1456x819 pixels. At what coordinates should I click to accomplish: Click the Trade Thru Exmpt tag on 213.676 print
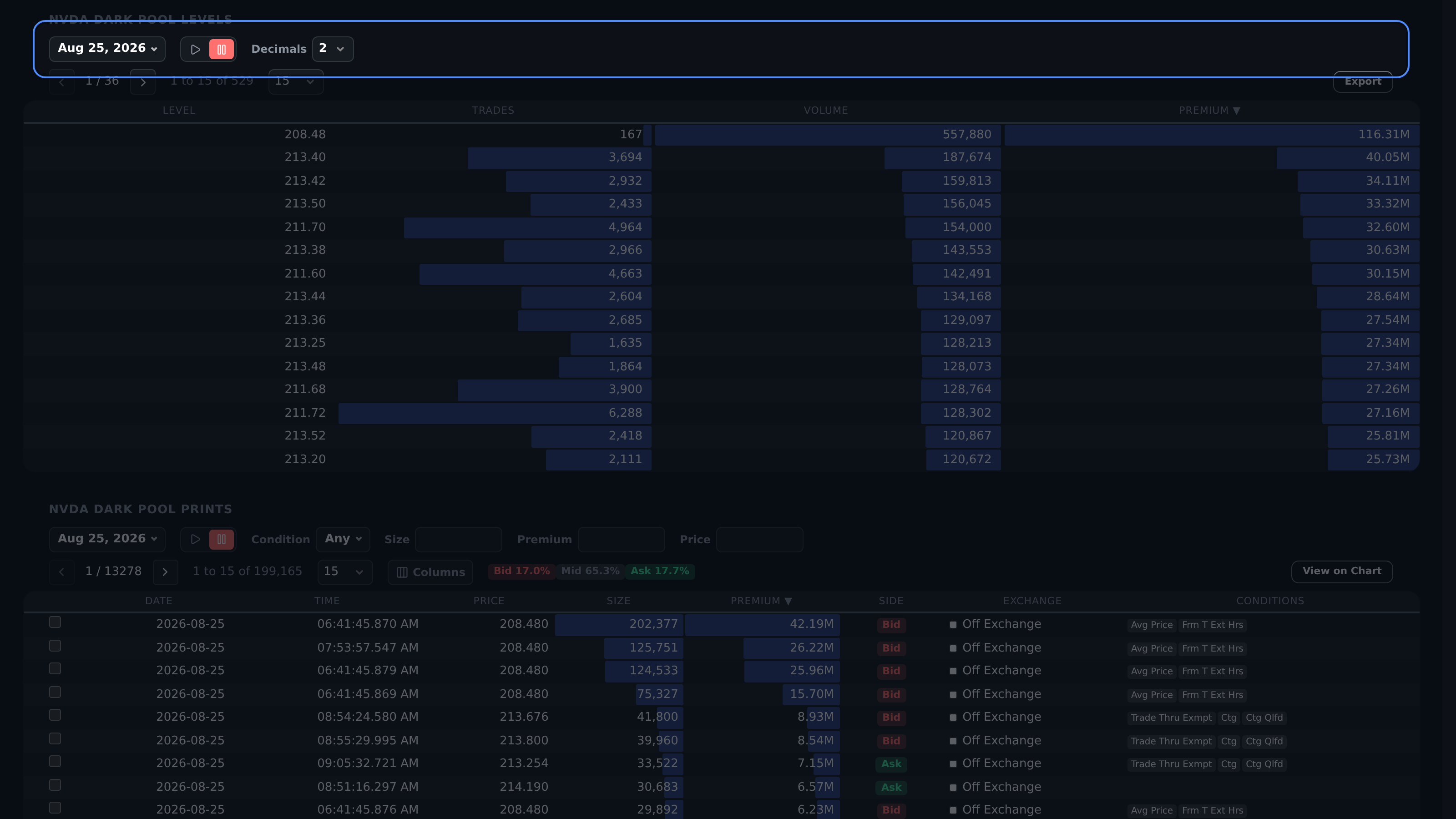1171,718
